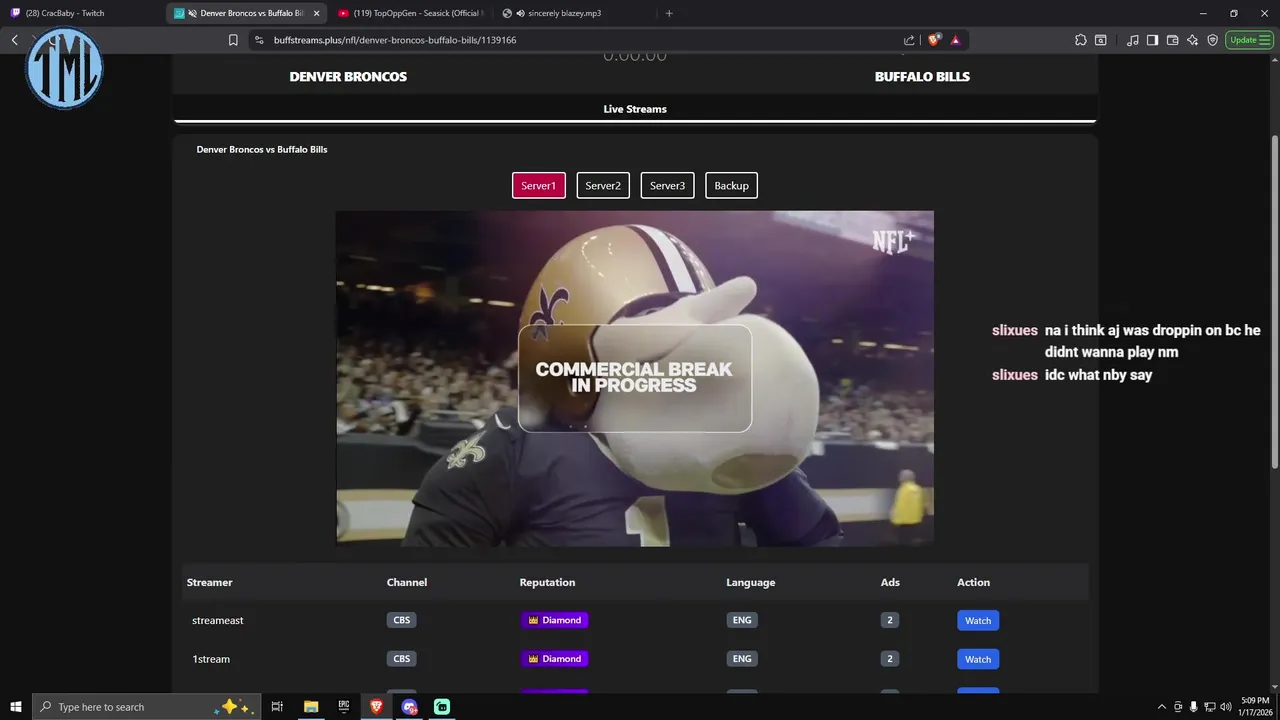
Task: Click the TML logo in top-left
Action: pyautogui.click(x=64, y=68)
